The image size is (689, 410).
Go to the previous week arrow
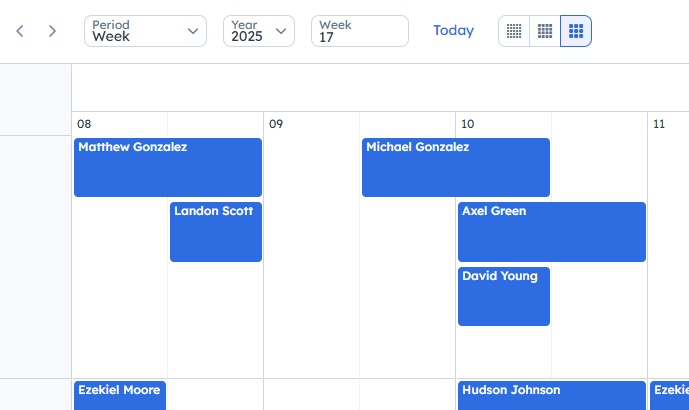[x=20, y=31]
